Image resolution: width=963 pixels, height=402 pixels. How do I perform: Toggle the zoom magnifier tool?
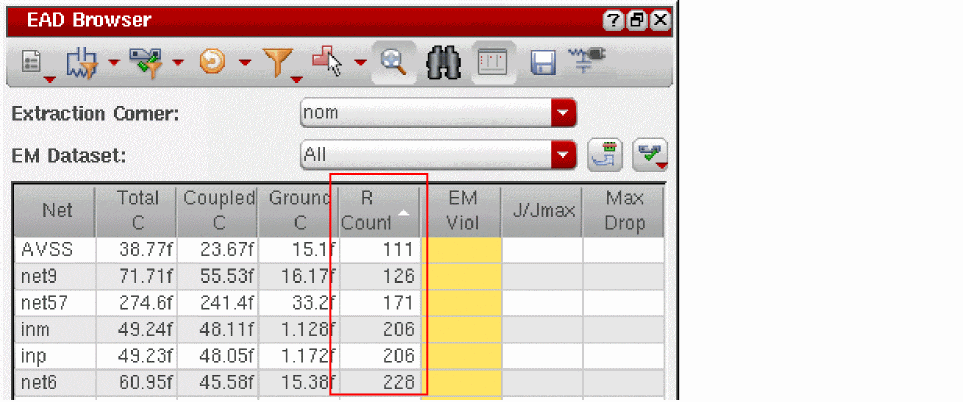click(x=394, y=62)
